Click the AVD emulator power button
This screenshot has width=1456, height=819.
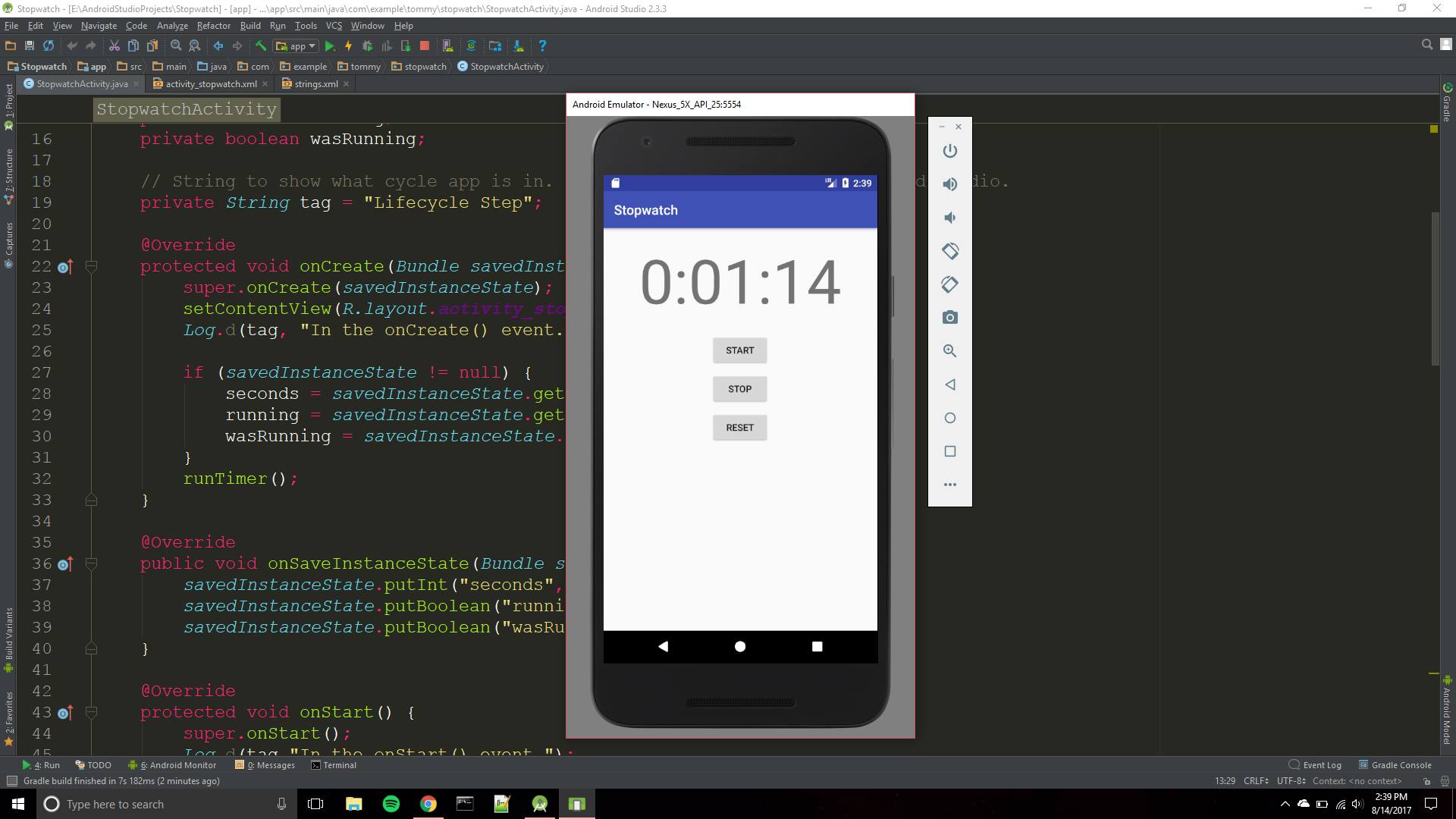point(950,150)
